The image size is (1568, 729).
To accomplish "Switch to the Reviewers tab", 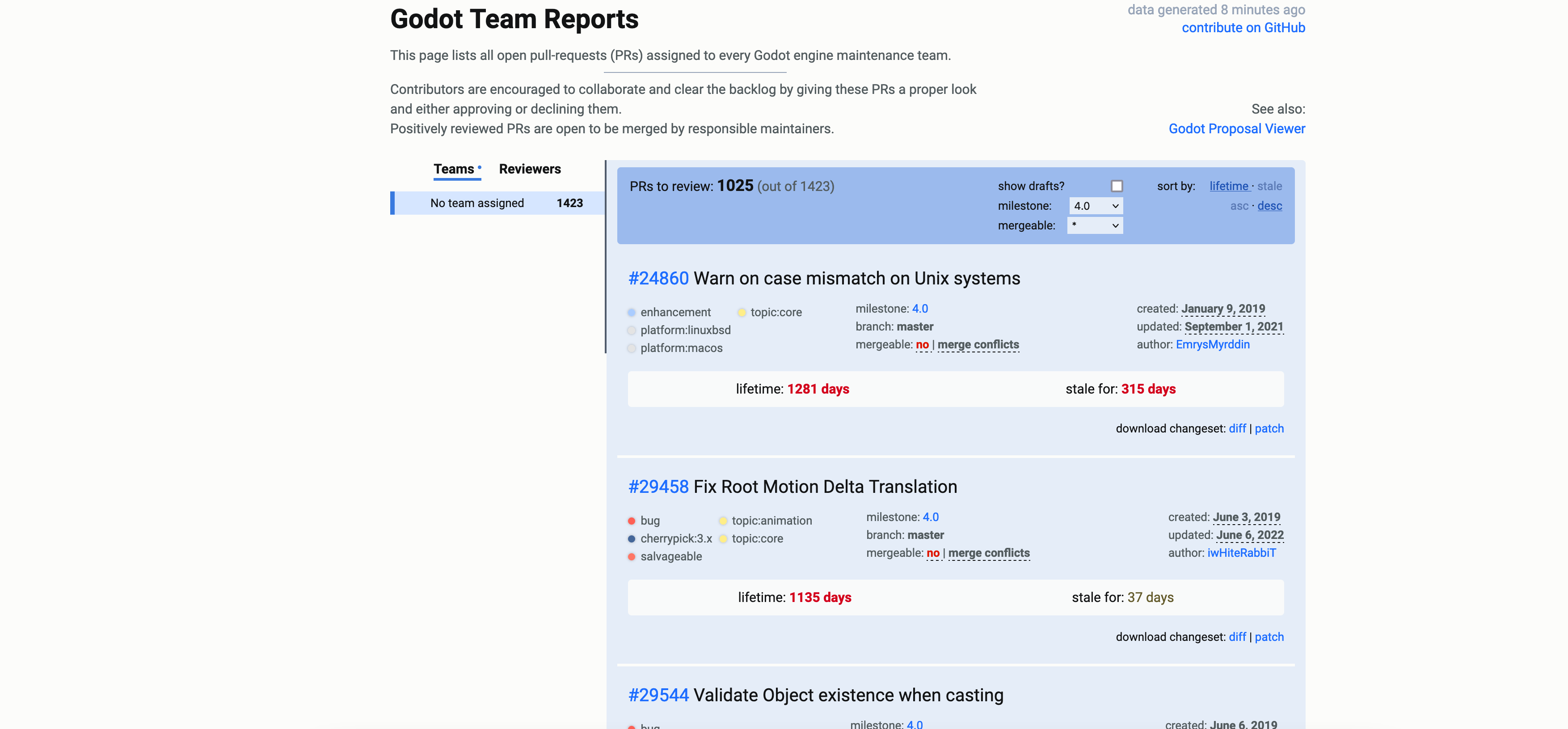I will (530, 169).
